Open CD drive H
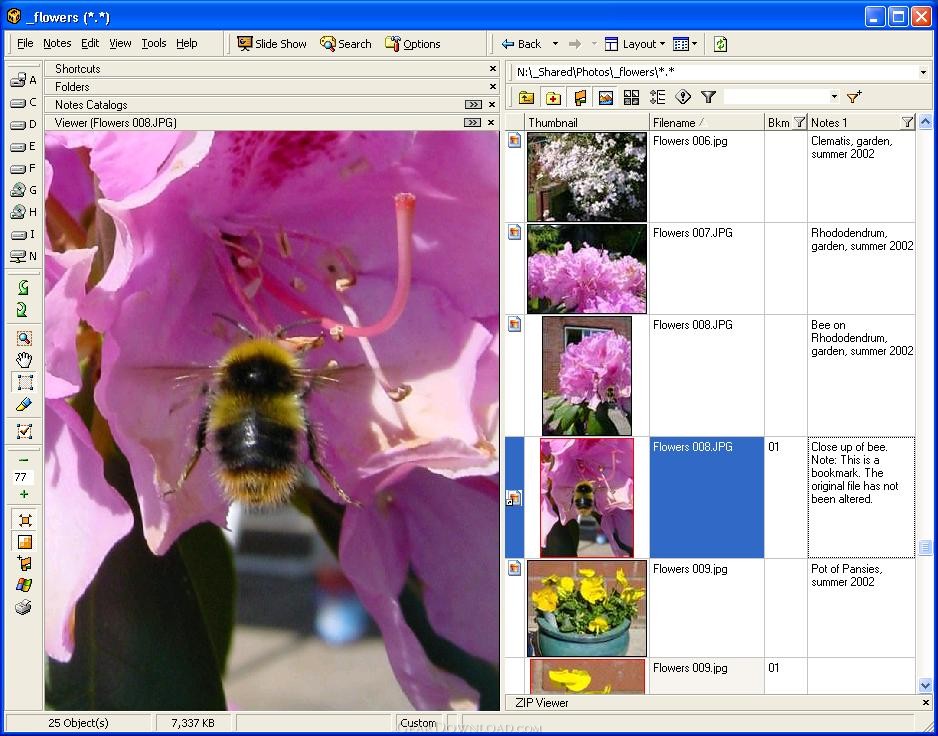The image size is (938, 736). (x=23, y=212)
